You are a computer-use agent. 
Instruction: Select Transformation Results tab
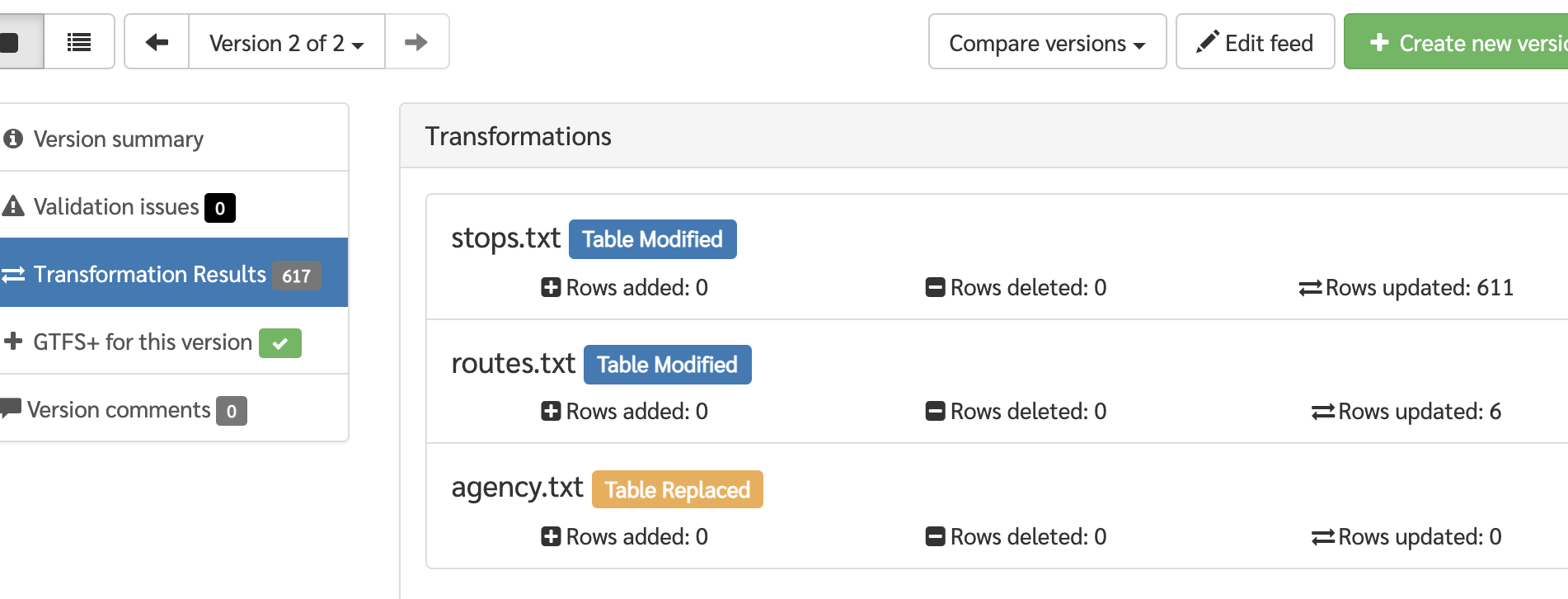[173, 273]
